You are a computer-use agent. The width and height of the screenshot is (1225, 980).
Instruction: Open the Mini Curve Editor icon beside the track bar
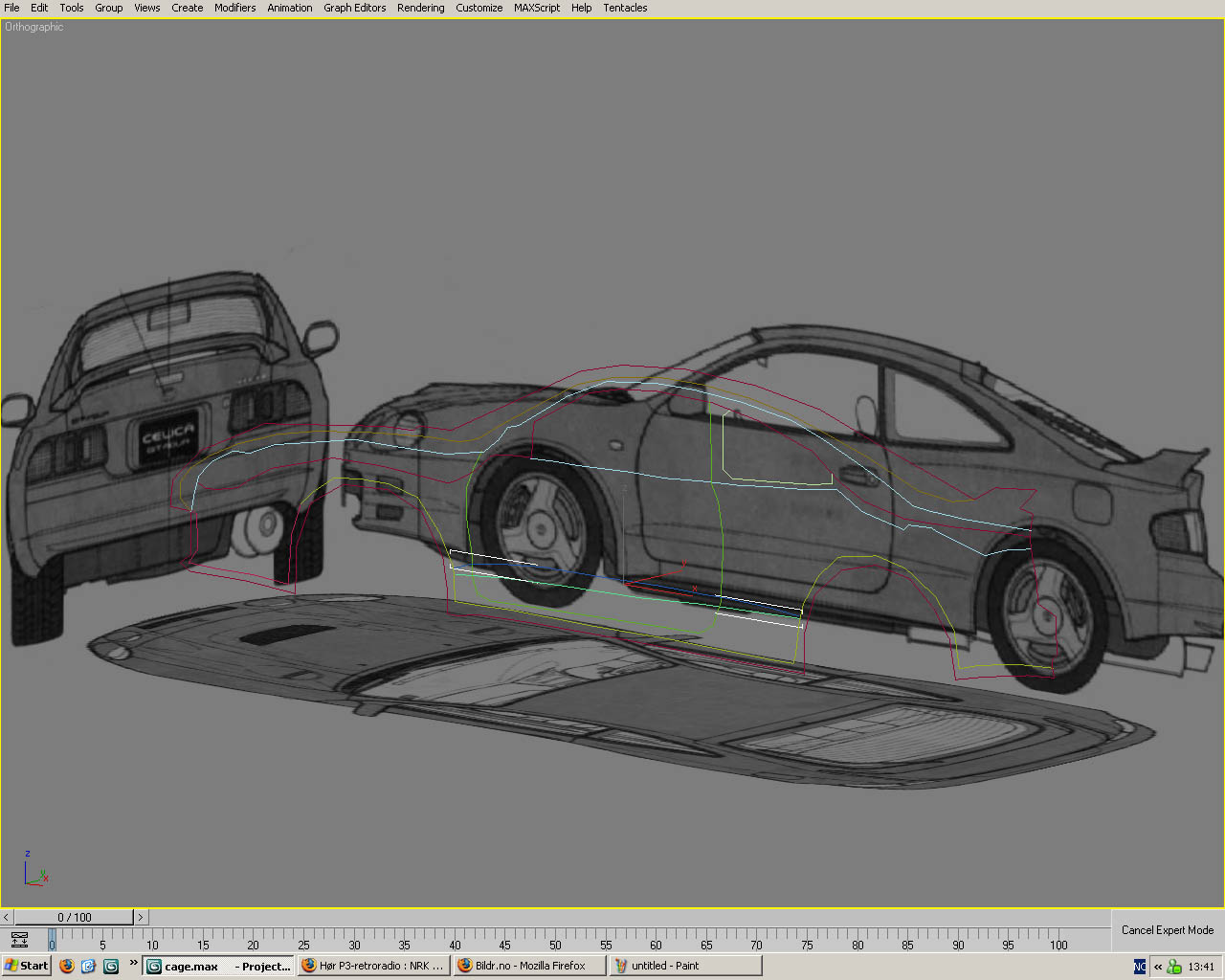19,940
